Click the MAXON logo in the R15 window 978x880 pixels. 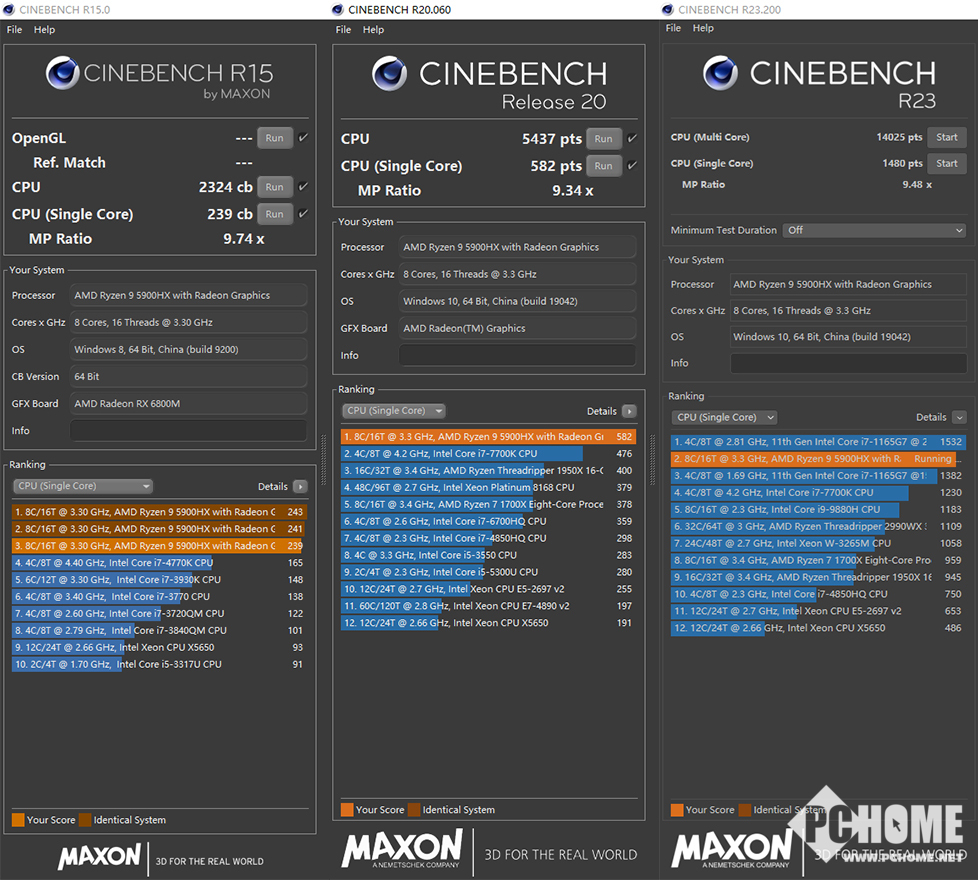point(100,856)
